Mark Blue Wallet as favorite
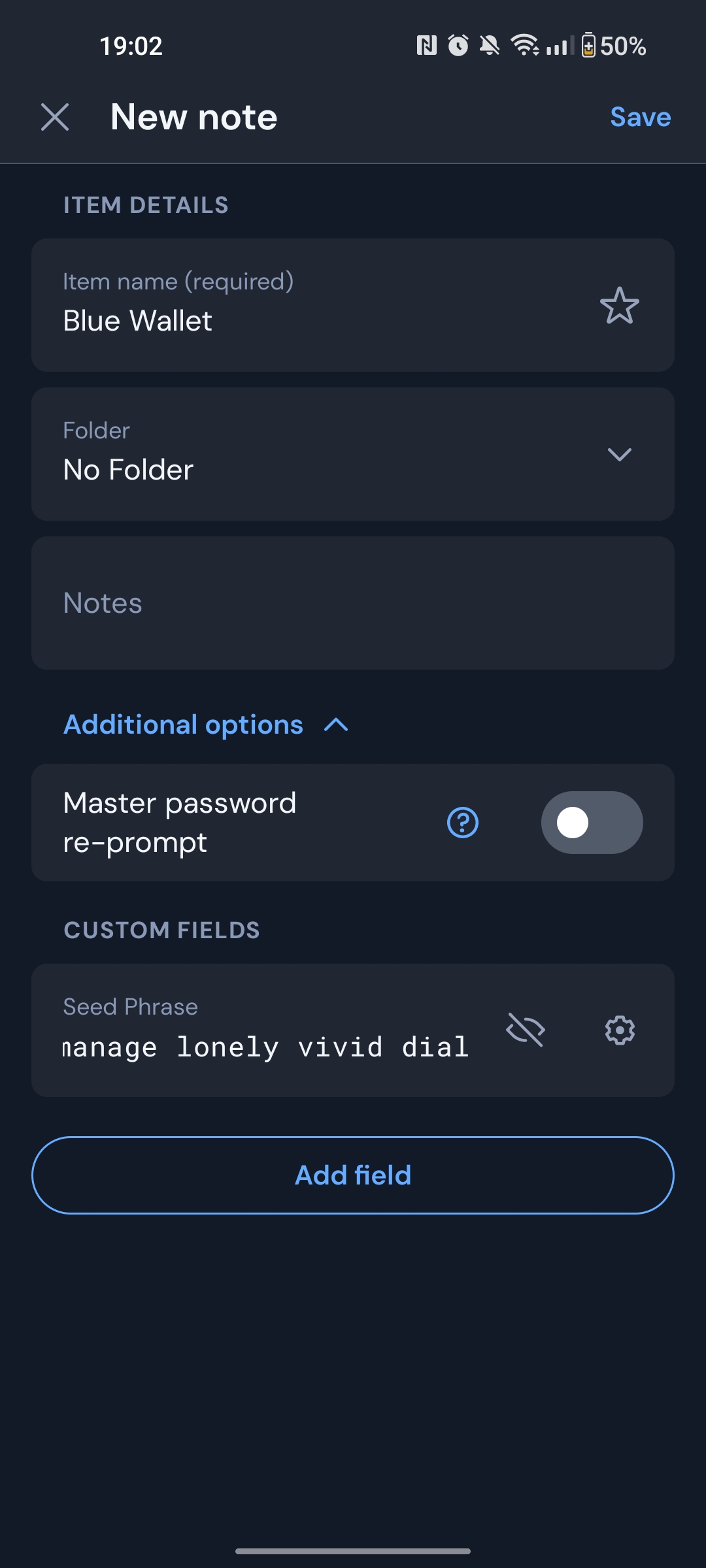 [619, 306]
